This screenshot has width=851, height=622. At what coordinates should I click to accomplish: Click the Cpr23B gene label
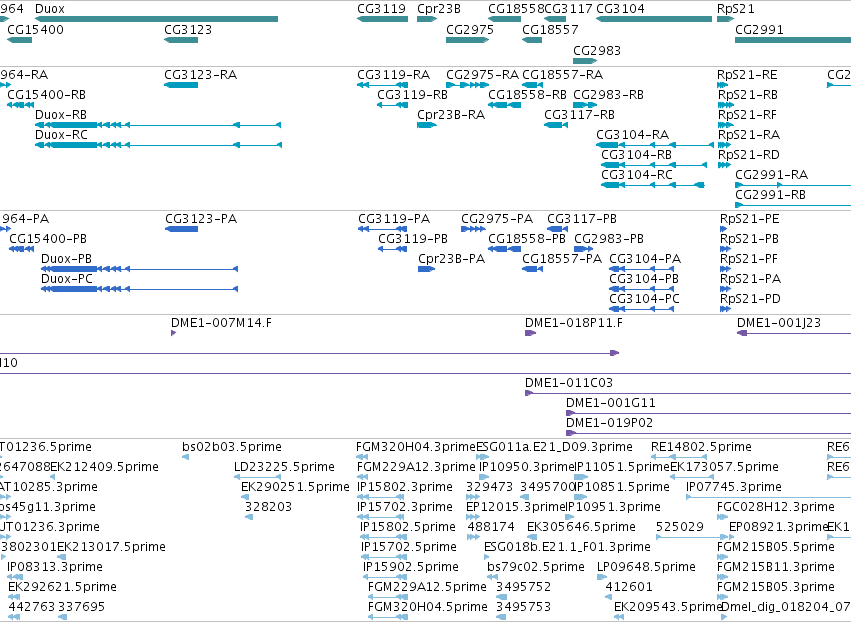coord(439,9)
